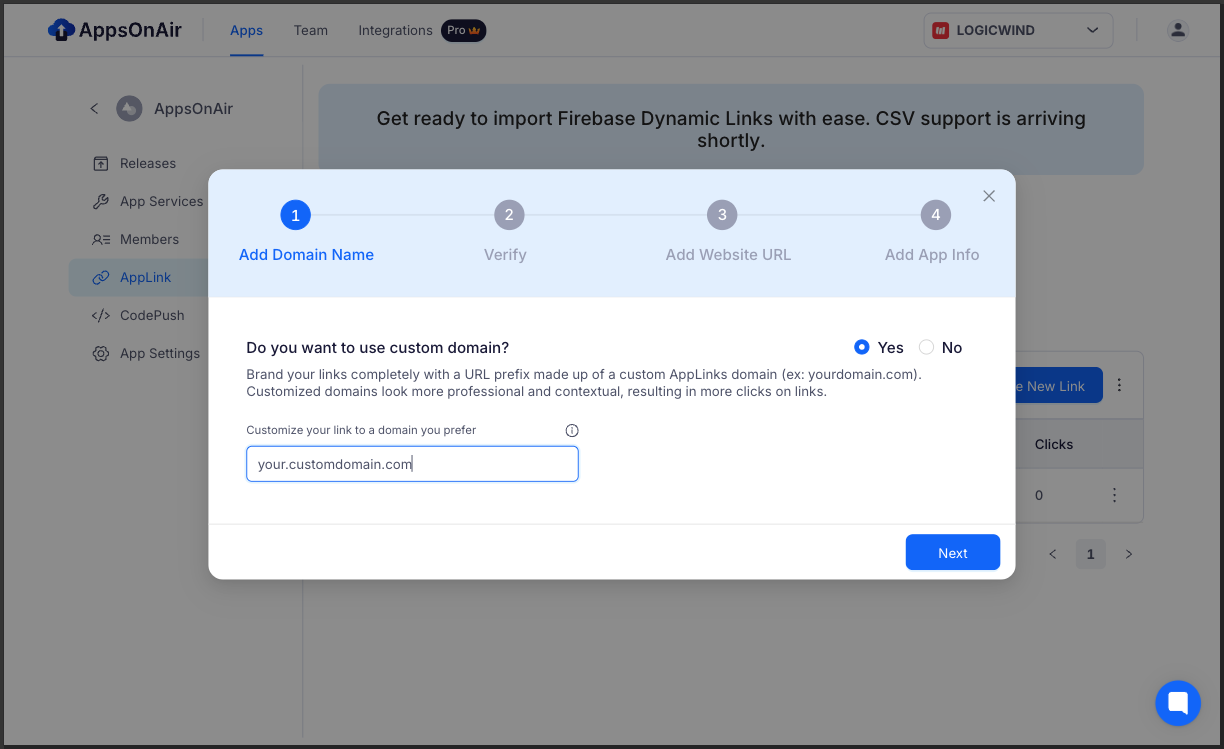This screenshot has height=749, width=1224.
Task: Open the chat support bubble icon
Action: (1178, 703)
